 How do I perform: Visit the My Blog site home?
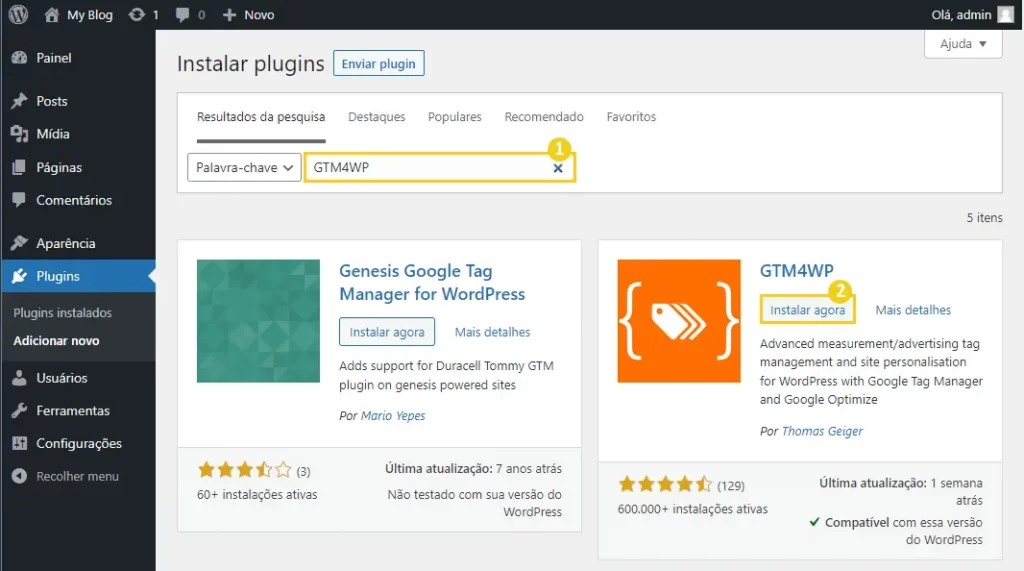click(x=78, y=14)
